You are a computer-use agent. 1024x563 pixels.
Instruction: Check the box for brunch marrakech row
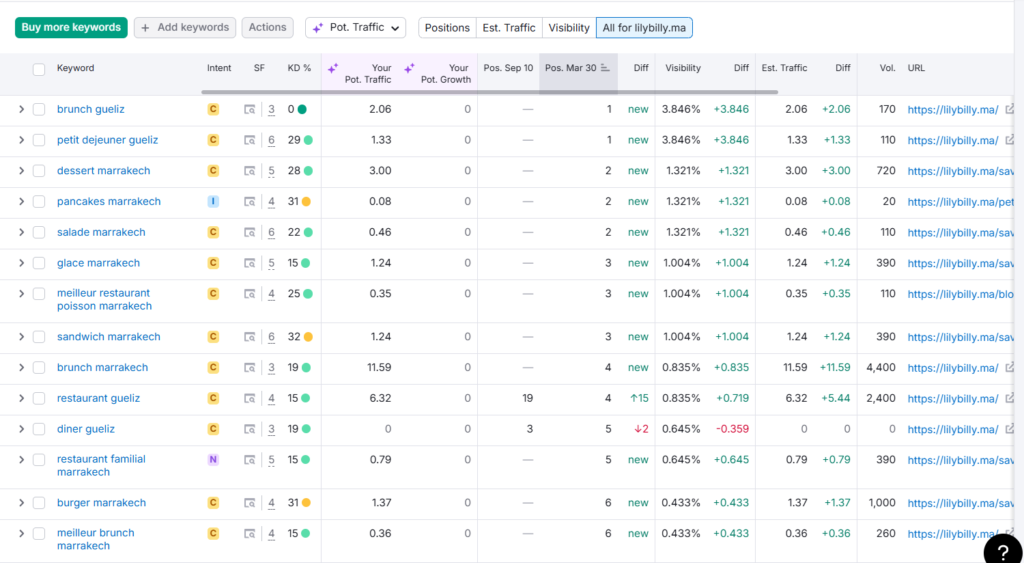tap(39, 368)
